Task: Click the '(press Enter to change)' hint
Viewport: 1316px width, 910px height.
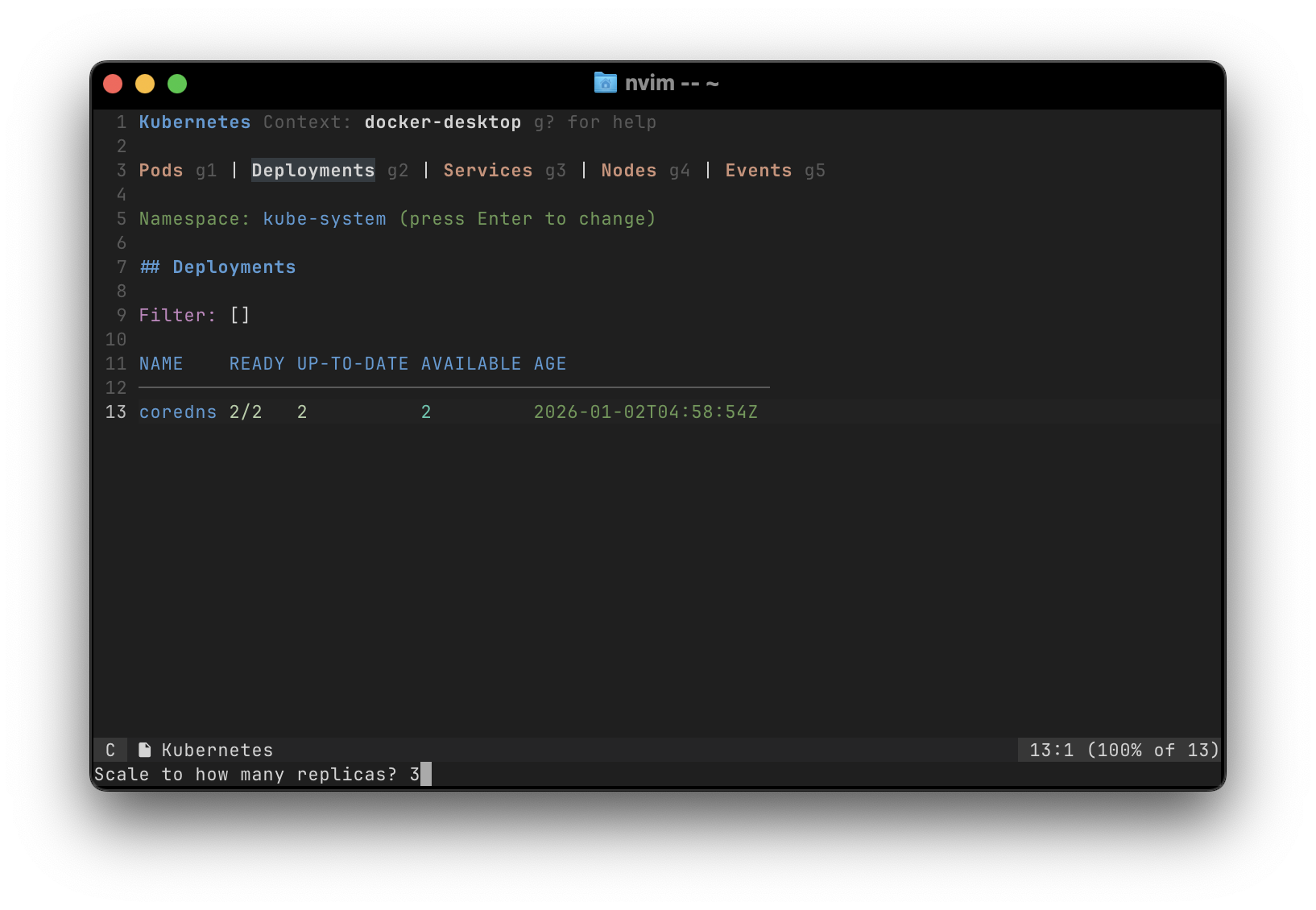Action: (x=528, y=219)
